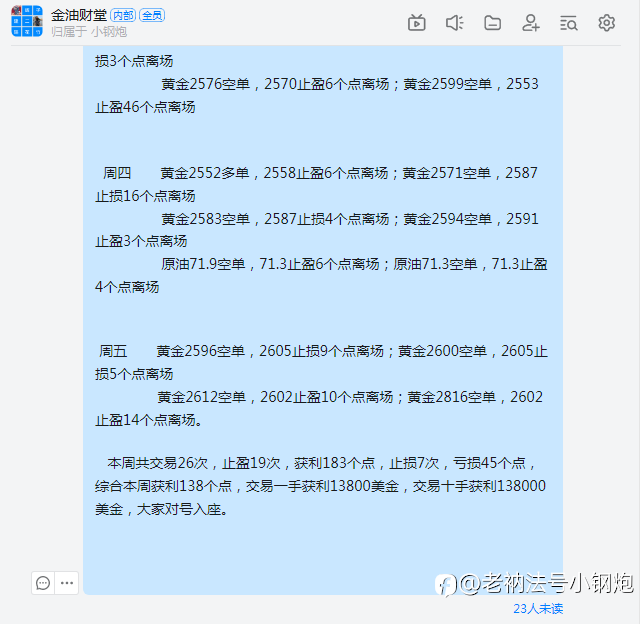
Task: Click the 金油财堂 group avatar
Action: coord(27,21)
